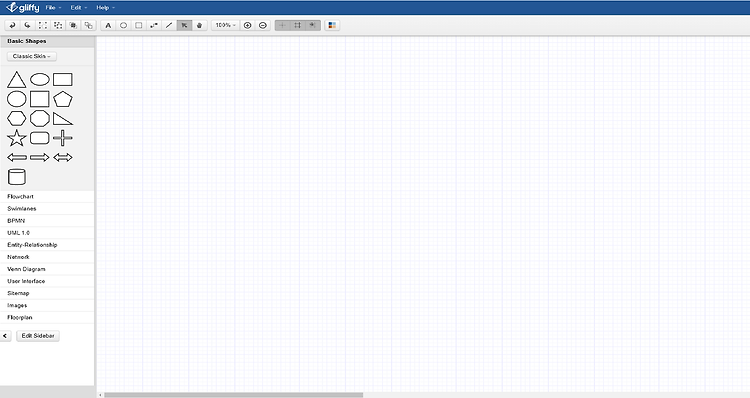The height and width of the screenshot is (398, 750).
Task: Open the Classic Skin dropdown
Action: [32, 56]
